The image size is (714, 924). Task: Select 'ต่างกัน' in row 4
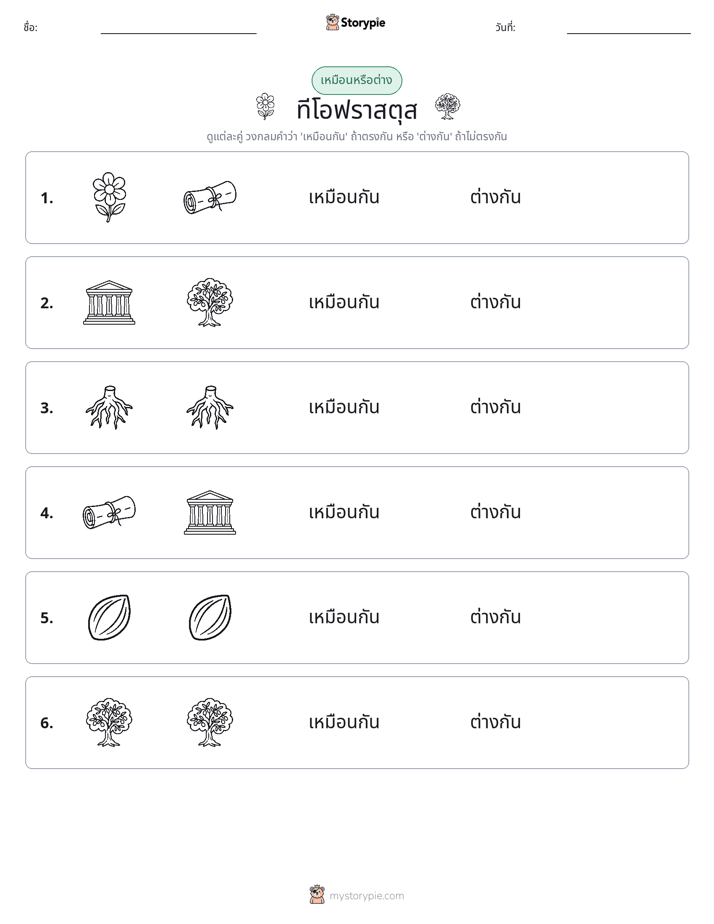tap(495, 512)
